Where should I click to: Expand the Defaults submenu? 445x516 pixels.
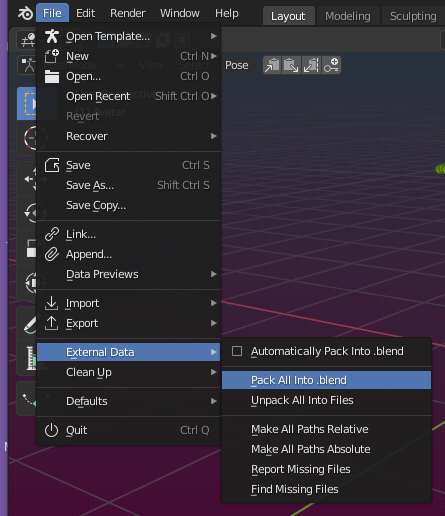point(129,401)
